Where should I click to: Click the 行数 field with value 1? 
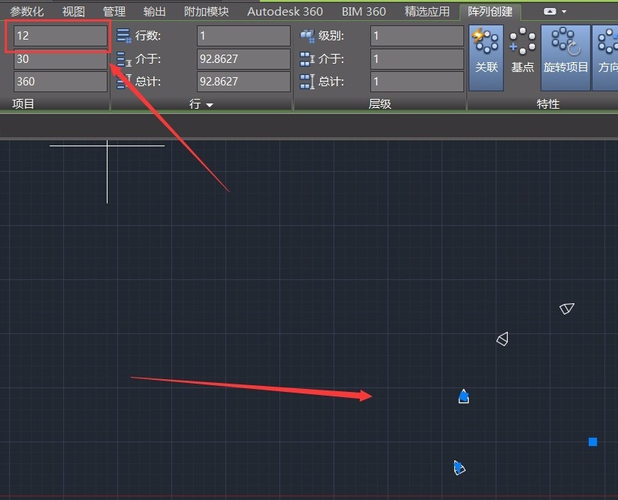[243, 36]
